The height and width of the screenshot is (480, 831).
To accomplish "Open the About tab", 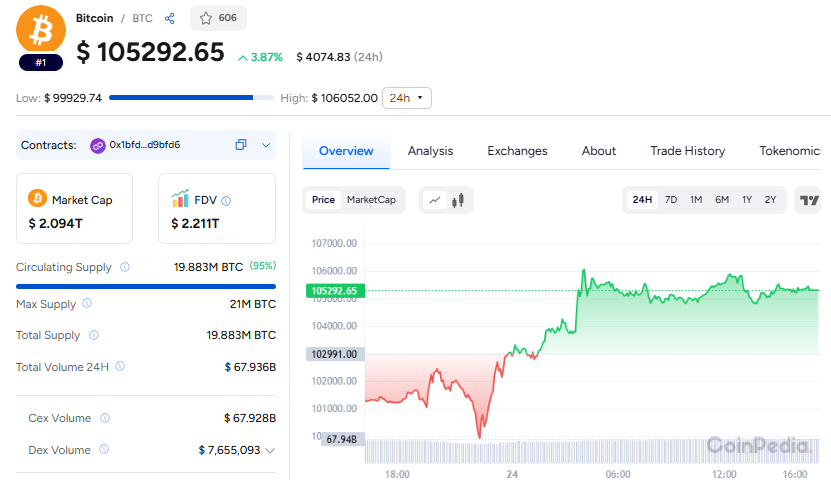I will [x=599, y=151].
